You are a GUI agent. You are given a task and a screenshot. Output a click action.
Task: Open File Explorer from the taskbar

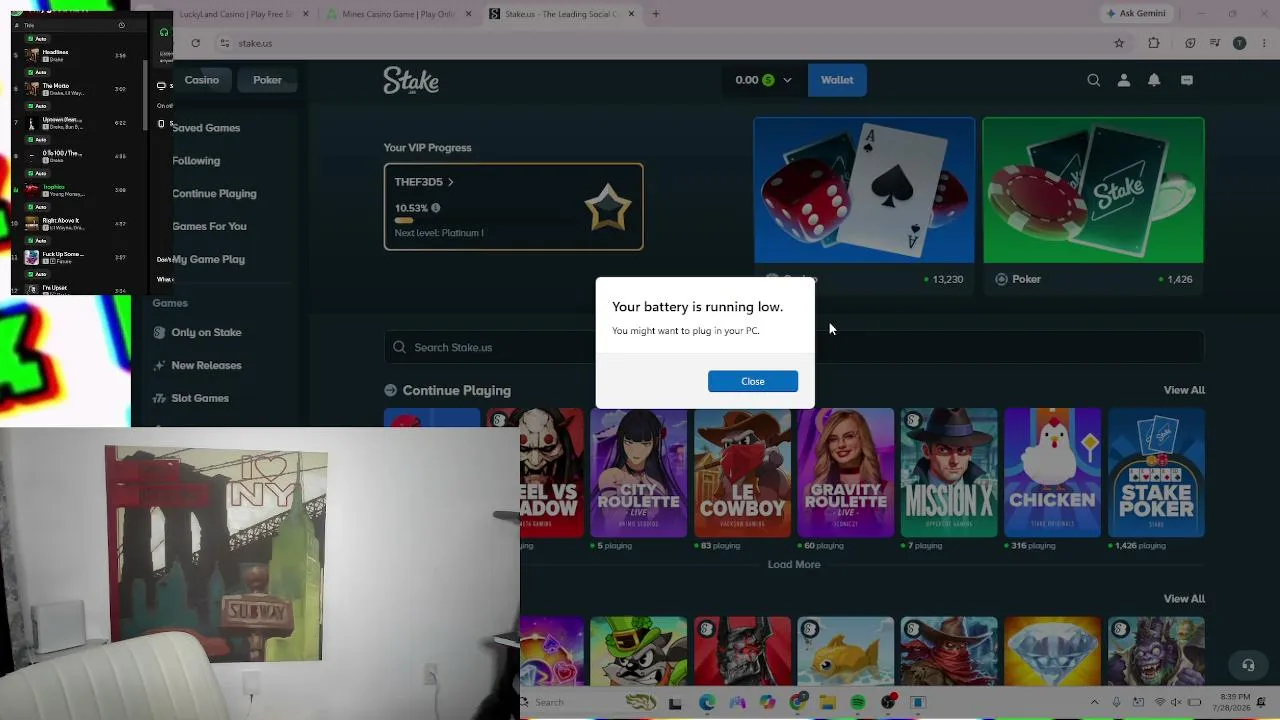[x=827, y=703]
